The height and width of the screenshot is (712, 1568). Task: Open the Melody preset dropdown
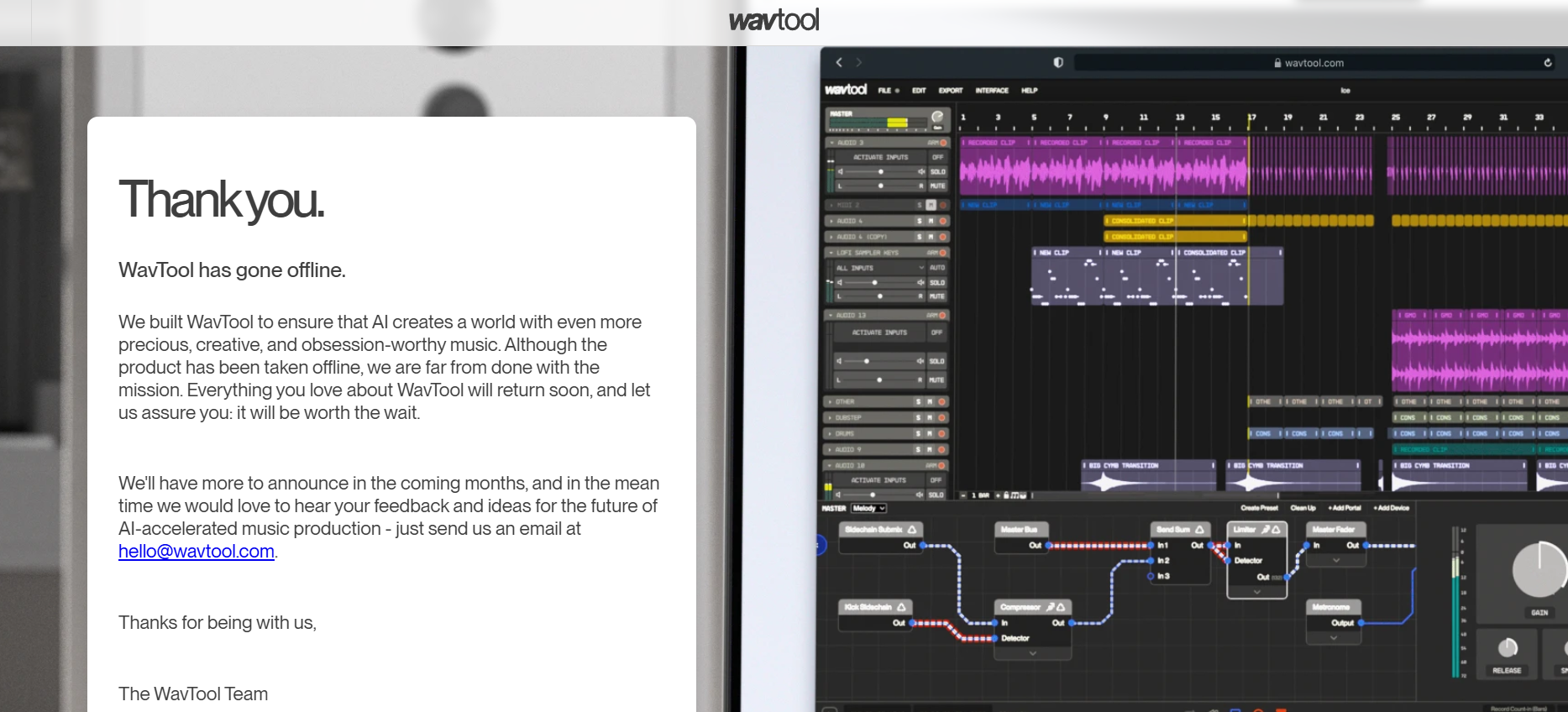coord(869,508)
